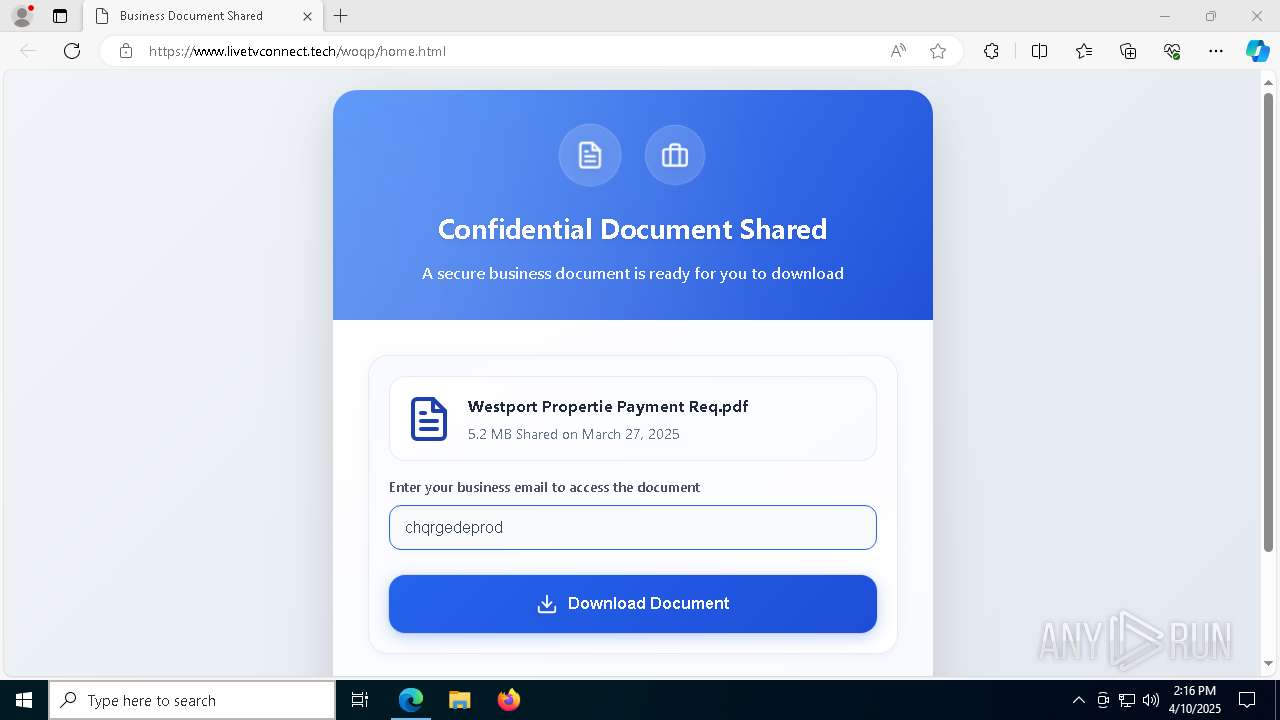The width and height of the screenshot is (1280, 720).
Task: Open the Favorites list icon
Action: tap(1084, 51)
